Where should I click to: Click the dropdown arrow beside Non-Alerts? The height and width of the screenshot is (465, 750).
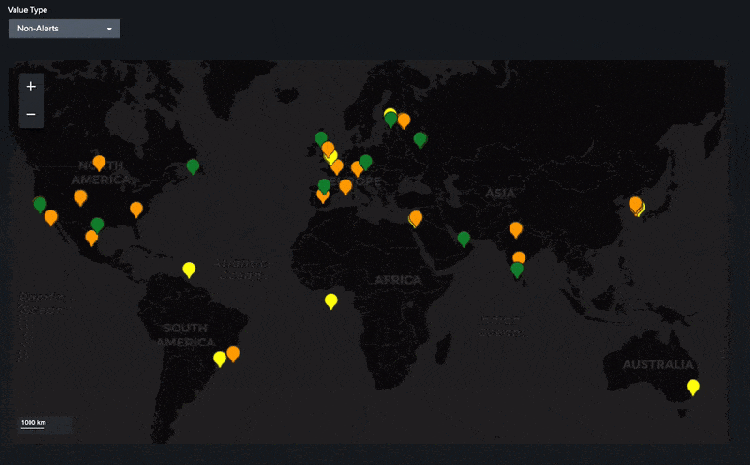click(109, 29)
